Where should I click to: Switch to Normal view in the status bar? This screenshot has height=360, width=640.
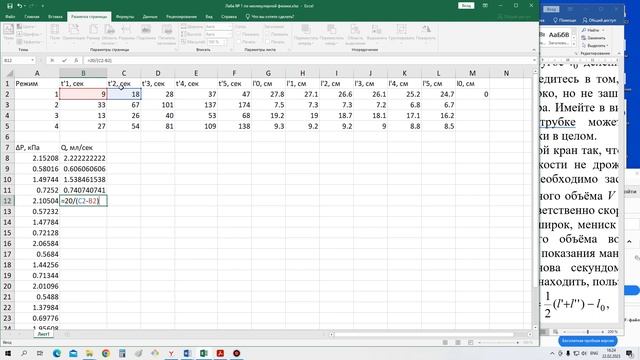(x=445, y=342)
